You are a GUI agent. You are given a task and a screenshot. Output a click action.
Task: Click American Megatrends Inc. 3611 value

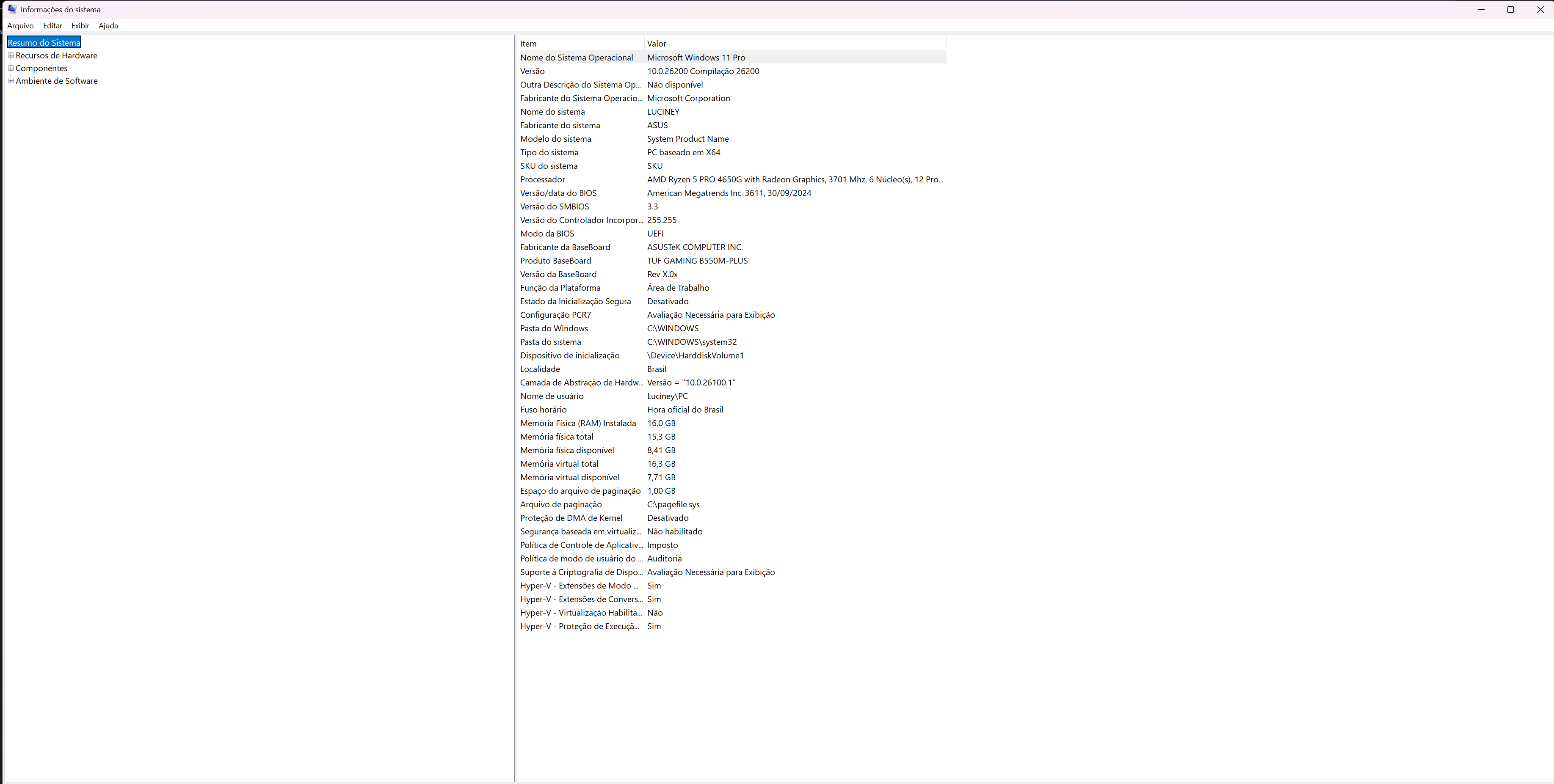729,193
